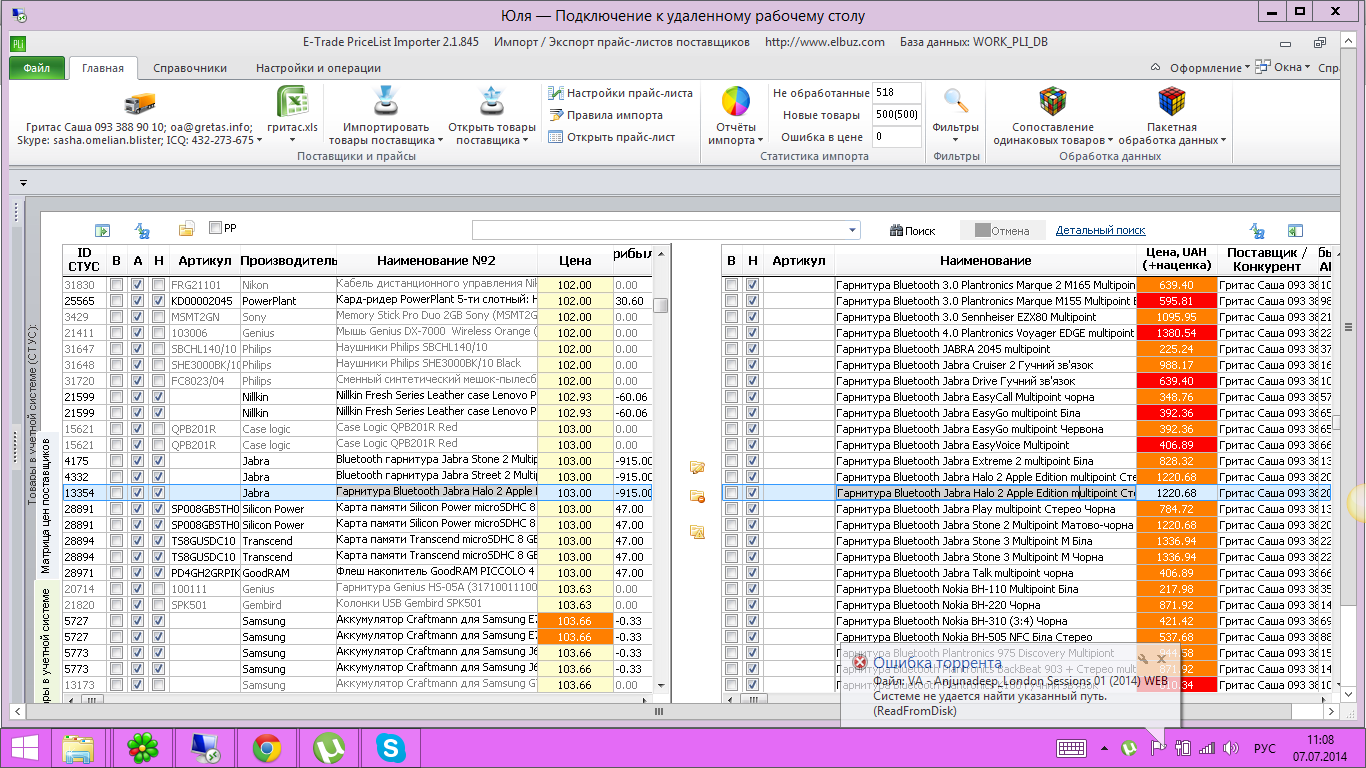Switch to the Справочники tab

190,68
